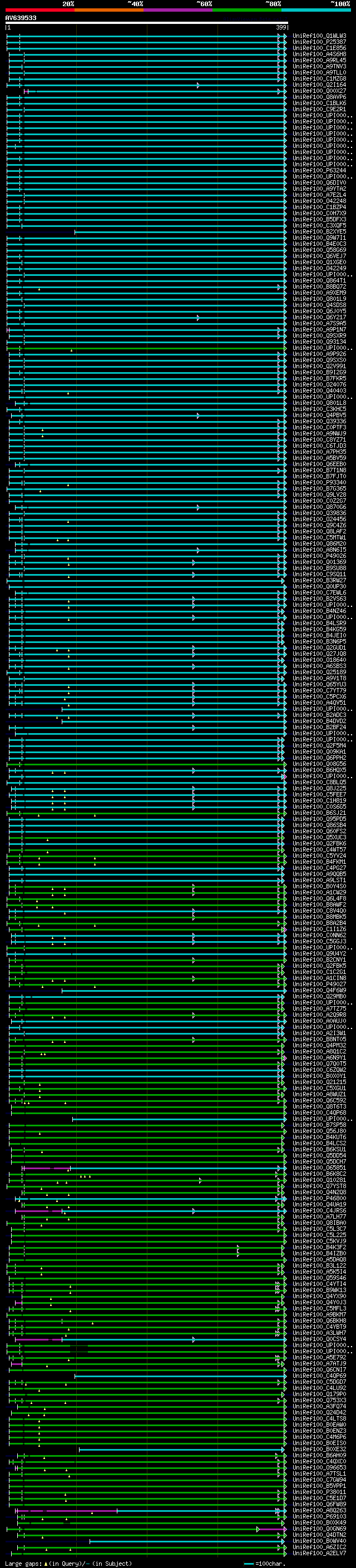
Task: Select label UniRef100_C0NN62
Action: click(319, 935)
